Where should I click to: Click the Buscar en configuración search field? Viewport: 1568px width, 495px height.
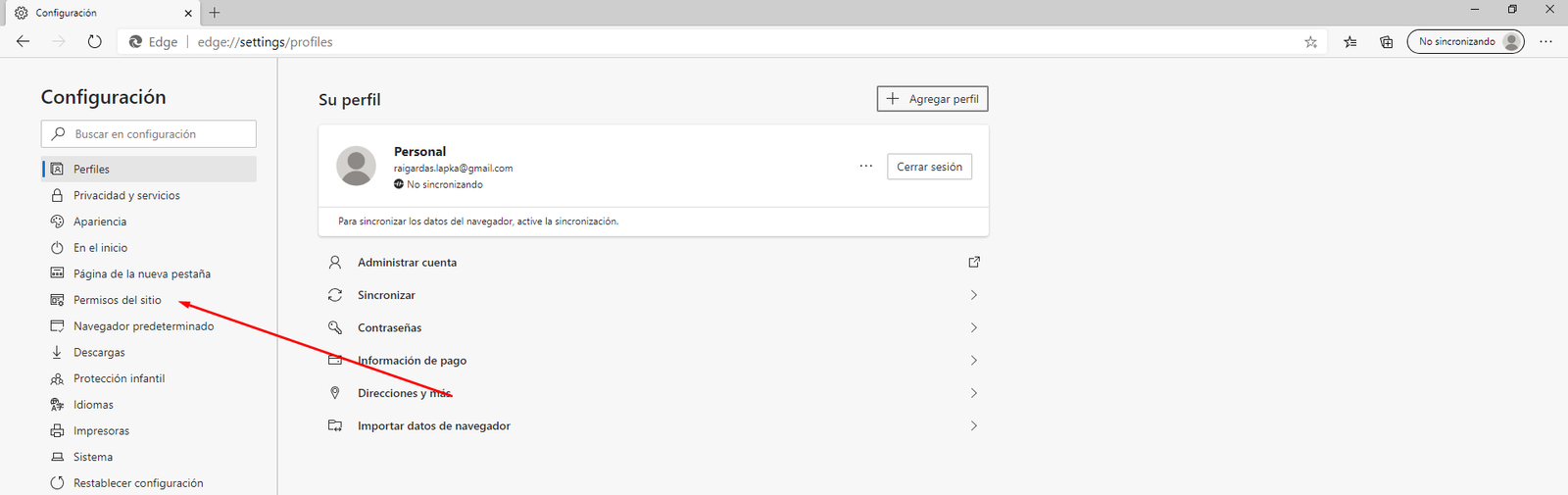tap(157, 134)
